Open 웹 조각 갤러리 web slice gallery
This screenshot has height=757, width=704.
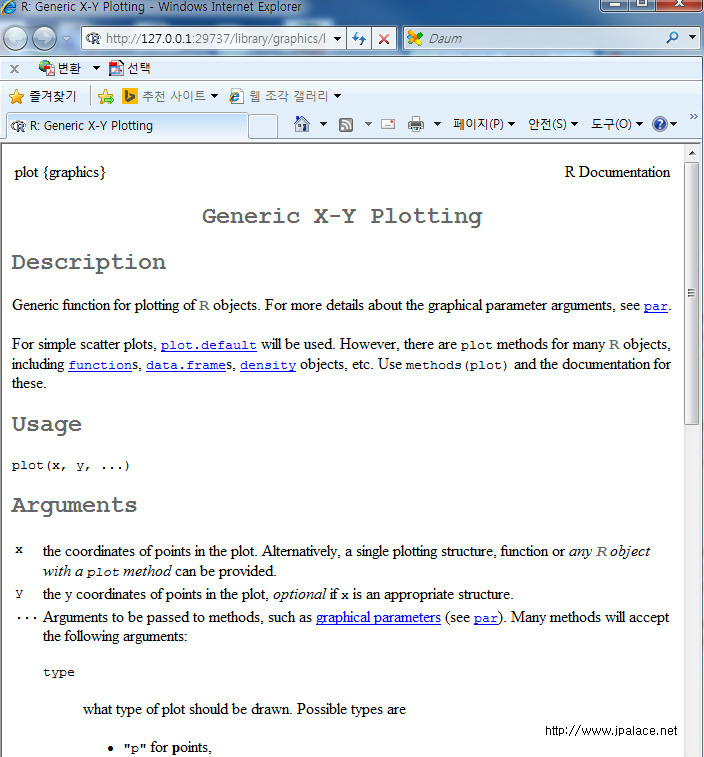(285, 96)
